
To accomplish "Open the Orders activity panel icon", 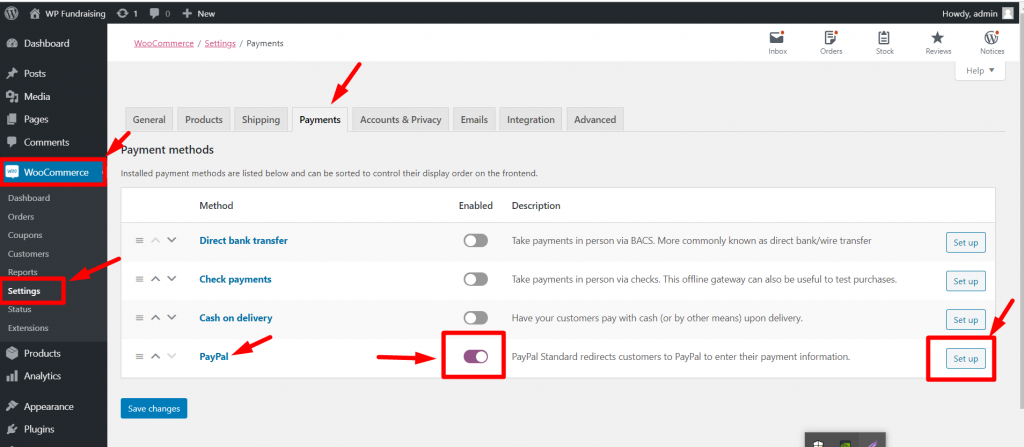I will 831,43.
